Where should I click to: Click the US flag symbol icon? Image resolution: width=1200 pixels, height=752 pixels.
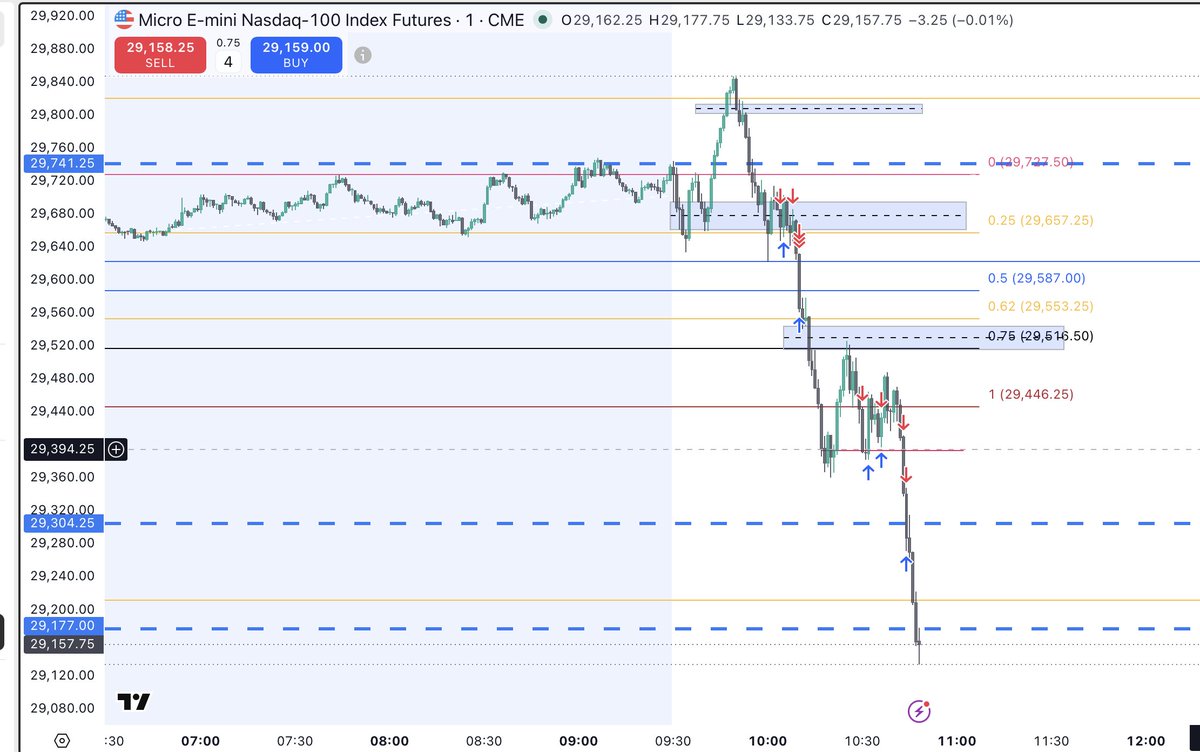point(123,20)
